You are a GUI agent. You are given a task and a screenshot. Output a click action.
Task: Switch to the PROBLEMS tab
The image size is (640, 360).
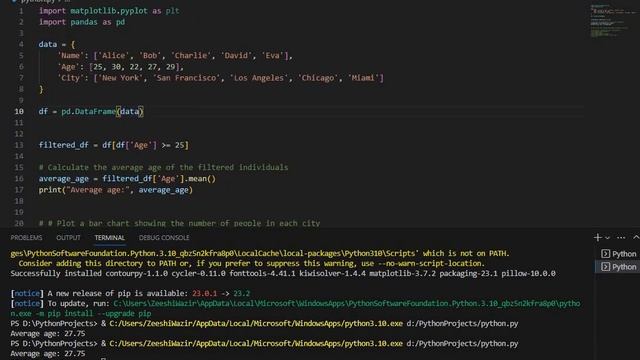coord(26,238)
